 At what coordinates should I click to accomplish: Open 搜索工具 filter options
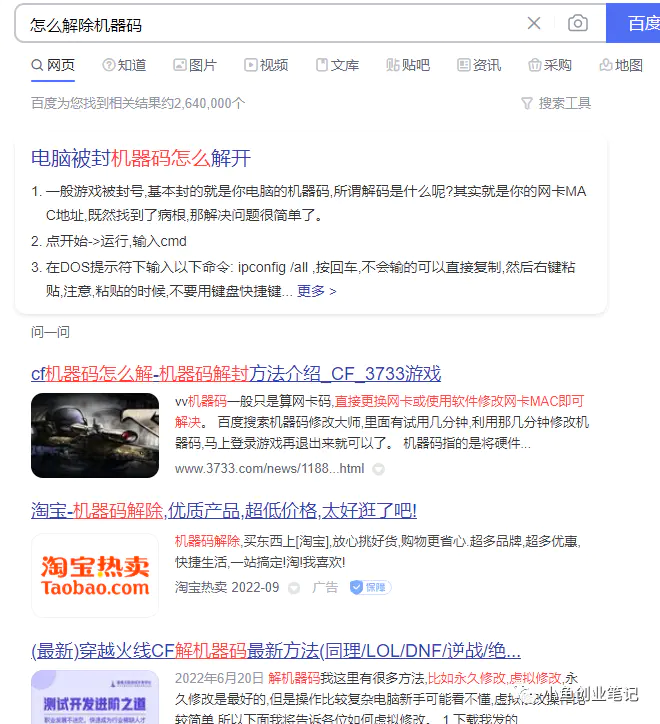[x=556, y=103]
